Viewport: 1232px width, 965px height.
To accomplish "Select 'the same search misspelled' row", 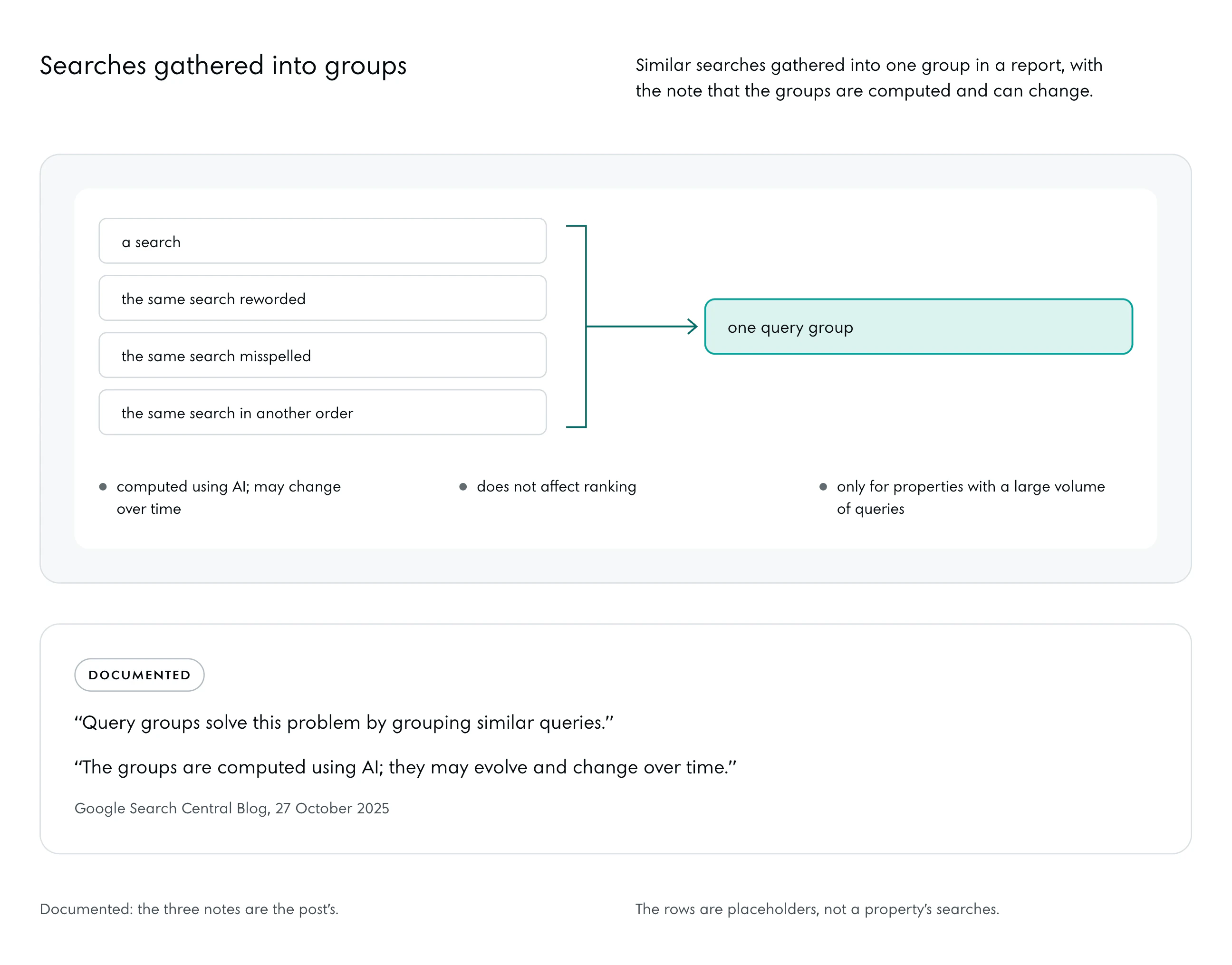I will [323, 355].
